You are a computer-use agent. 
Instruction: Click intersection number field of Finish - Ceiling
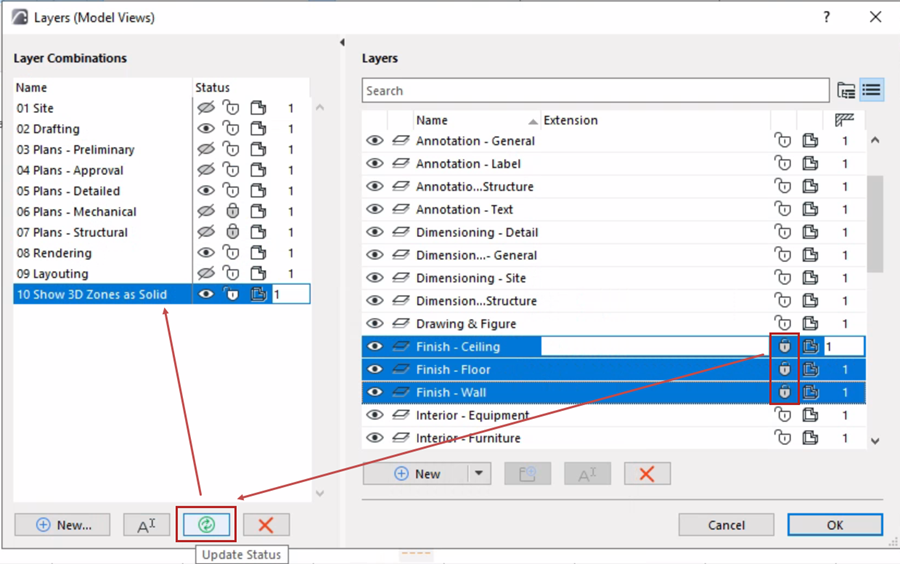tap(844, 347)
